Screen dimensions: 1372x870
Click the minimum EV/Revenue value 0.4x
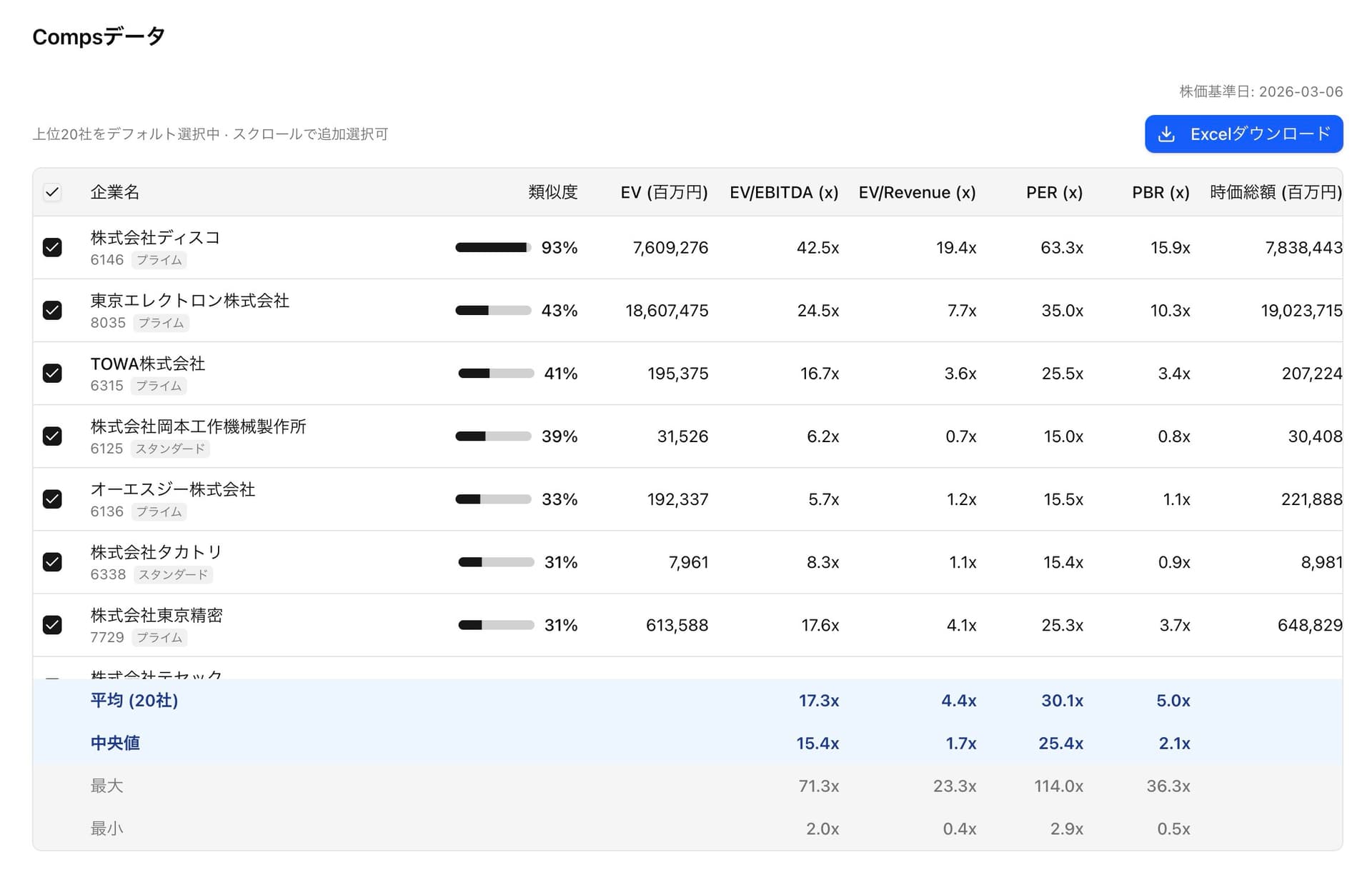click(959, 829)
